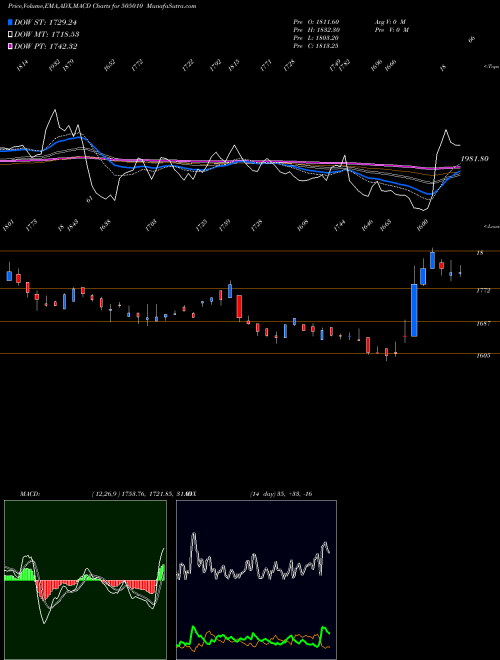Click the blue DOW ST legend swatch
The image size is (500, 660).
tap(11, 22)
